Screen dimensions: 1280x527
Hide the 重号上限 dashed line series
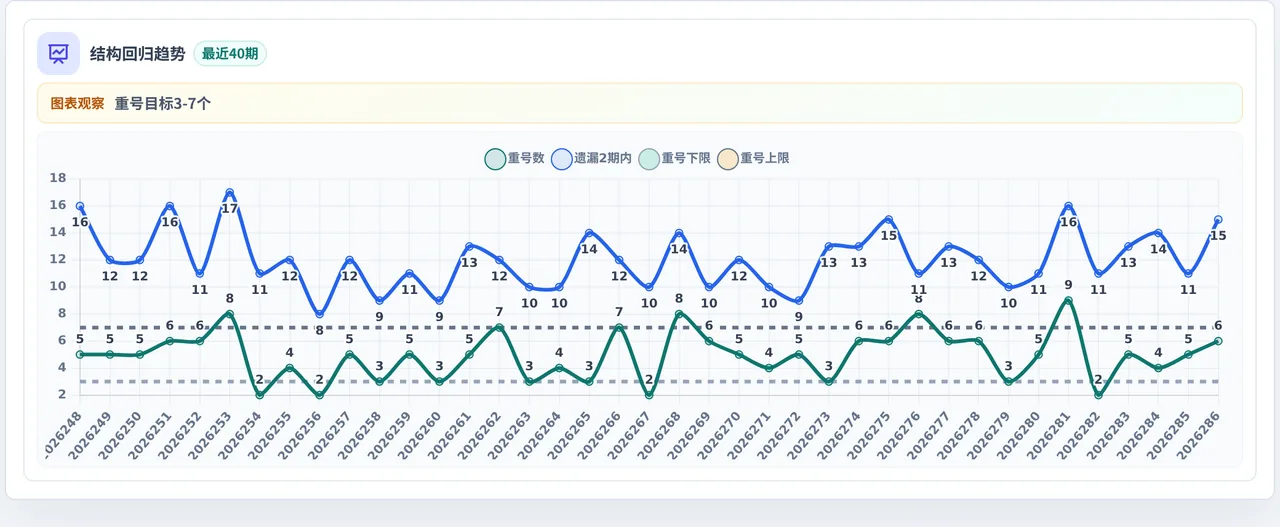click(x=751, y=158)
